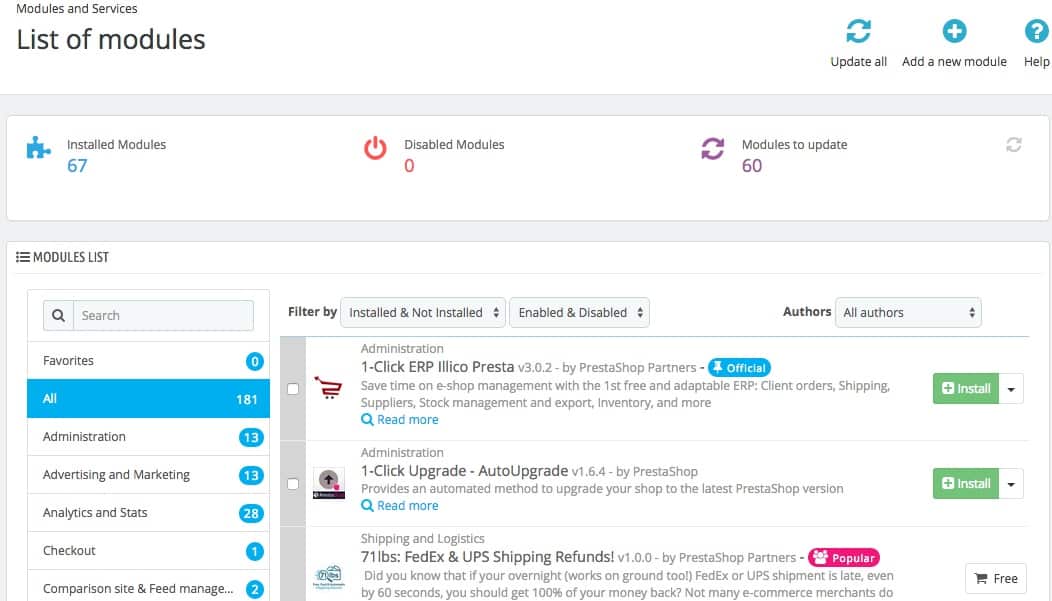The height and width of the screenshot is (601, 1052).
Task: Click the magnifier icon in the search box
Action: 58,315
